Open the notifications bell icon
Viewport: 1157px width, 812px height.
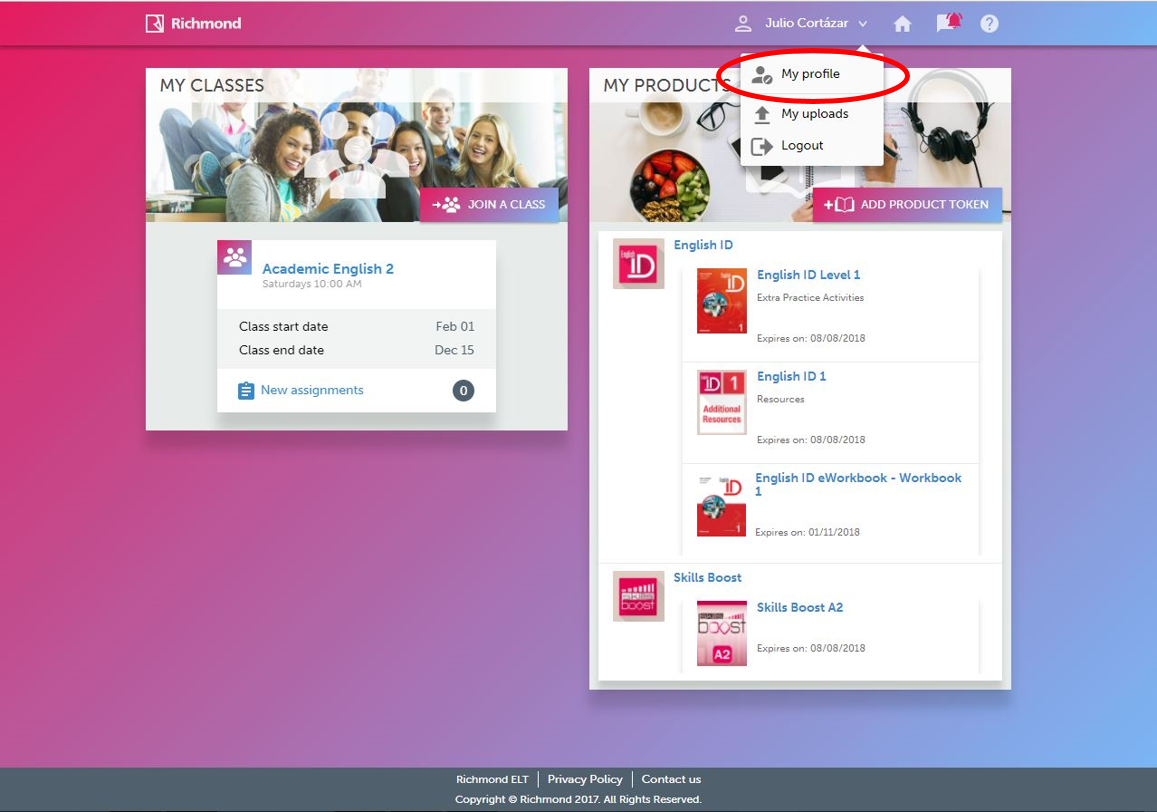(x=948, y=22)
